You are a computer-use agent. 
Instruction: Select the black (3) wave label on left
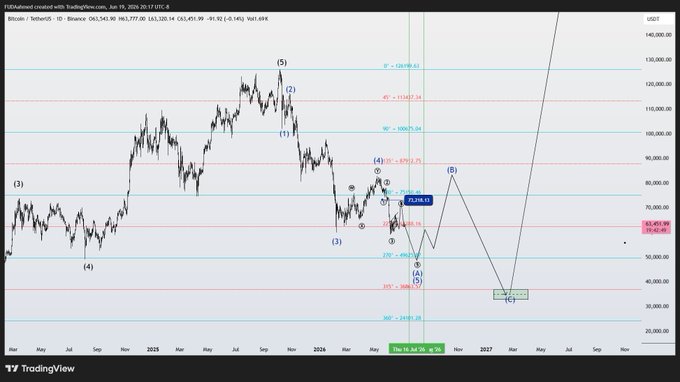18,184
